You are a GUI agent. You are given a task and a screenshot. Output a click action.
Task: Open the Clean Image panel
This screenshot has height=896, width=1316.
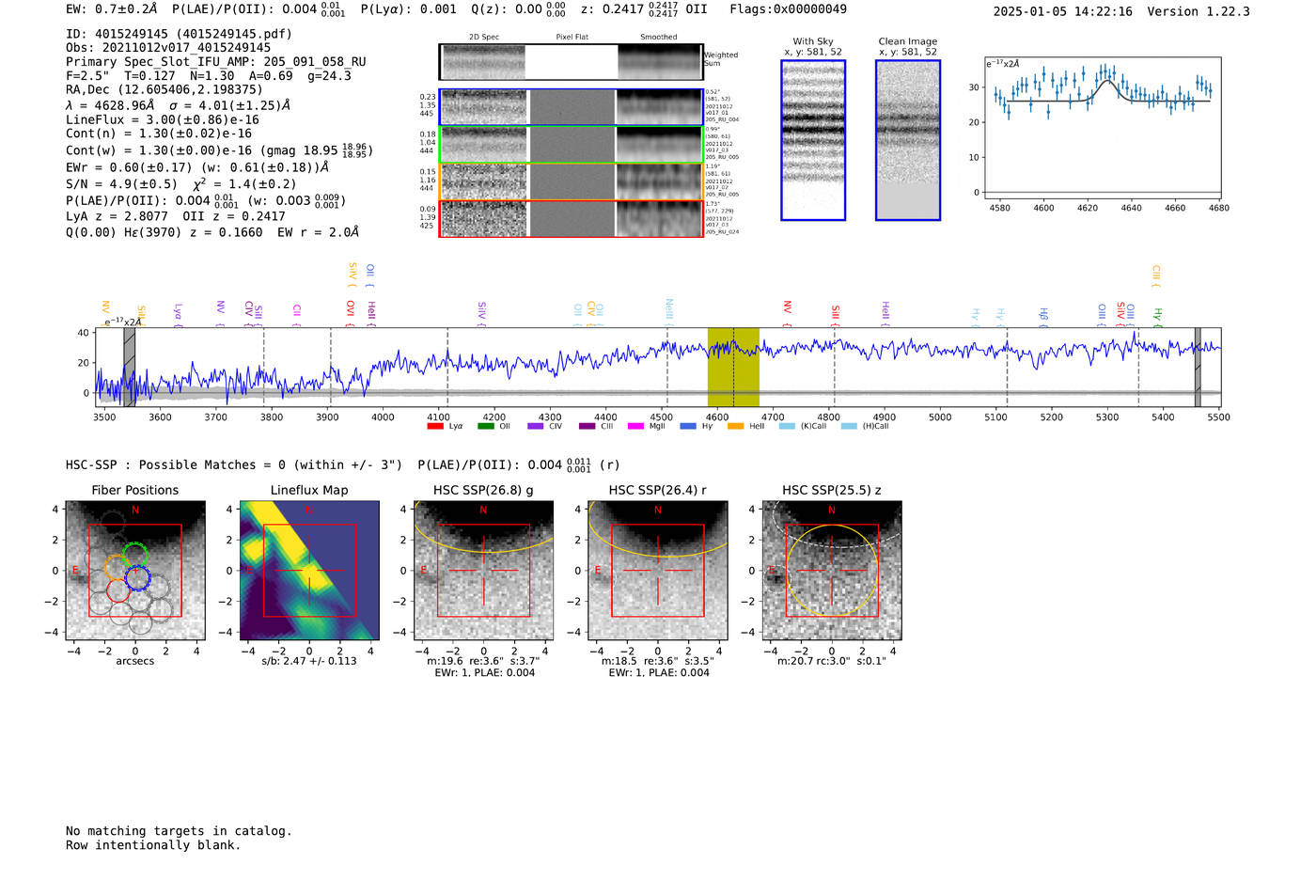click(908, 140)
